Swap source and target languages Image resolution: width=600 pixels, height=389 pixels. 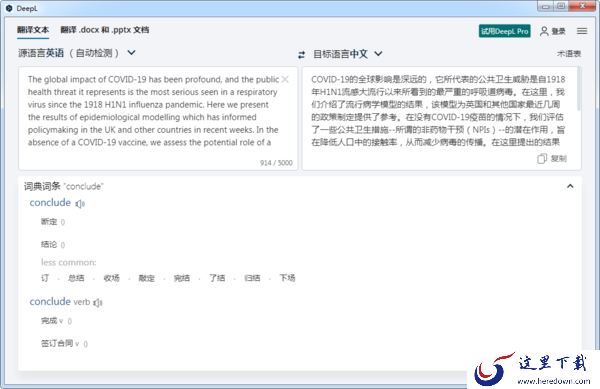(x=302, y=55)
